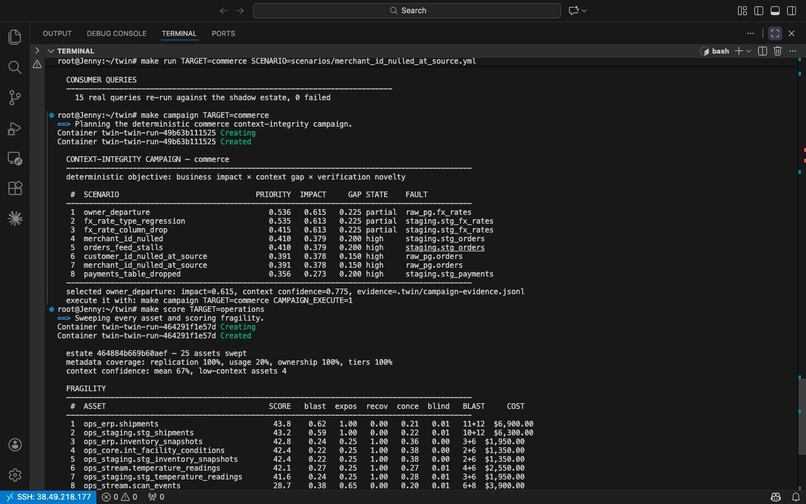Open the Source Control view
This screenshot has width=806, height=504.
click(14, 98)
